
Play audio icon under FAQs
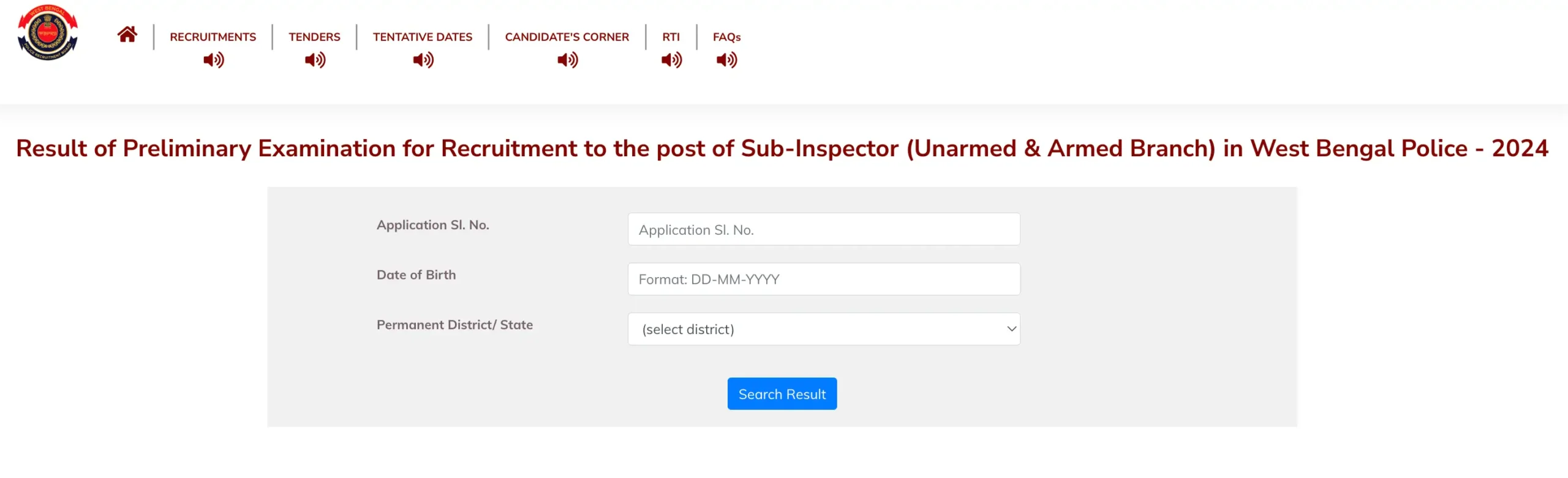726,60
